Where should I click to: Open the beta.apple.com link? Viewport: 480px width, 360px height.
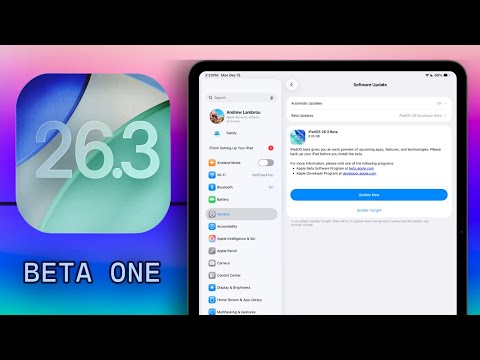pyautogui.click(x=361, y=168)
